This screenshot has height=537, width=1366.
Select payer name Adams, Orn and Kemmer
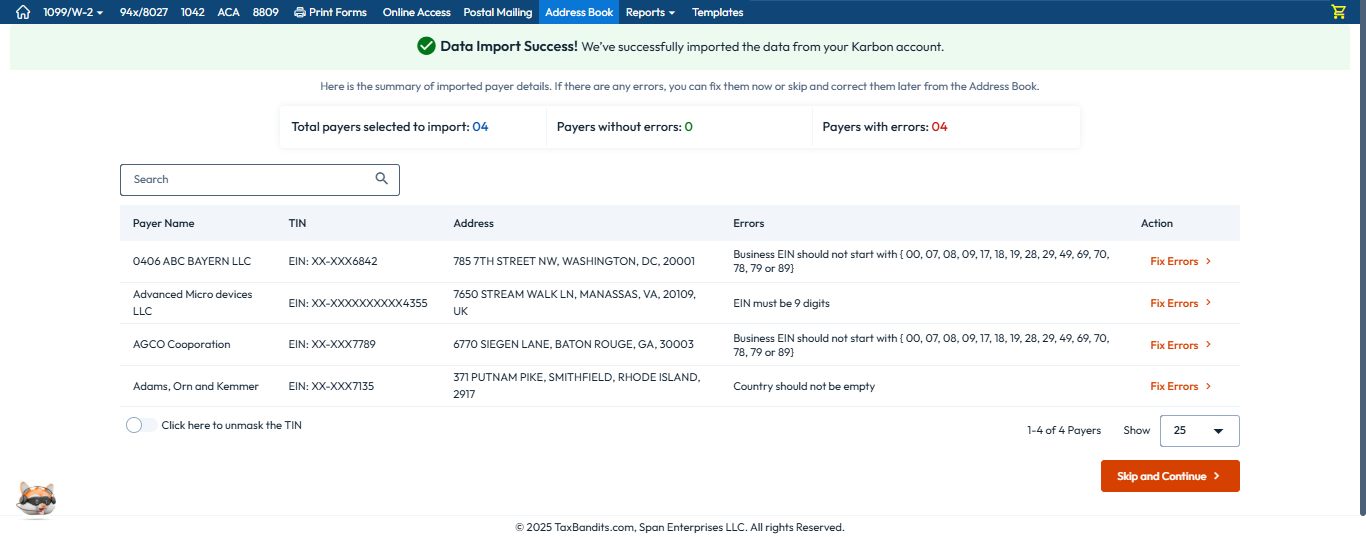(196, 386)
